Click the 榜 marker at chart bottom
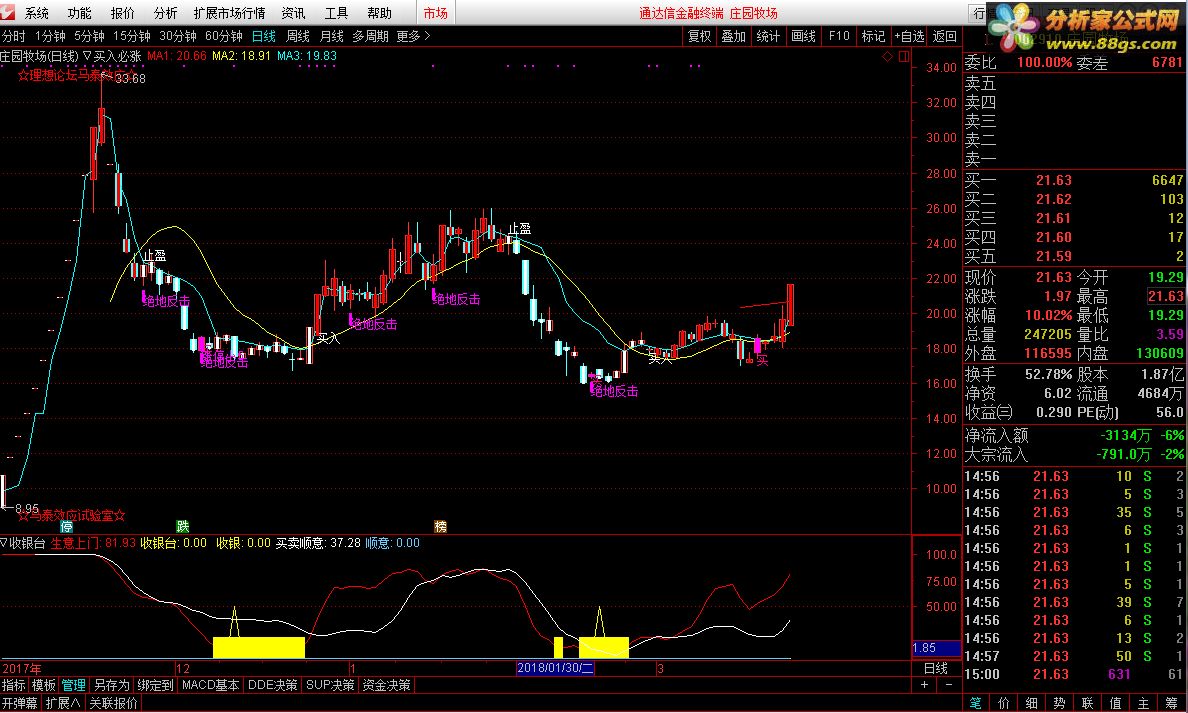Screen dimensions: 1188x713 440,526
